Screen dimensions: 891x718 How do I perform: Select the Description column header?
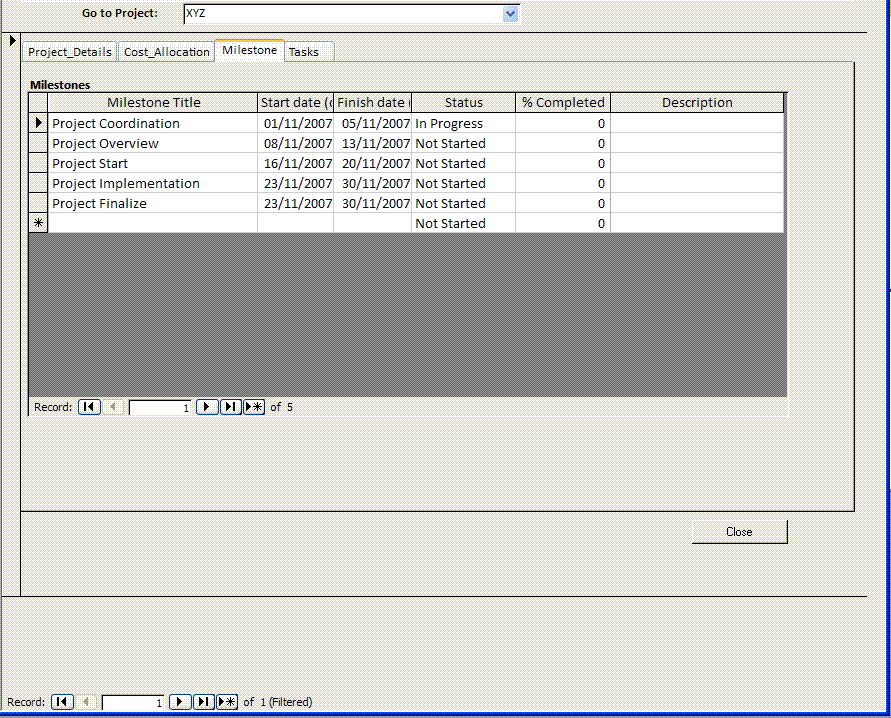click(x=697, y=103)
